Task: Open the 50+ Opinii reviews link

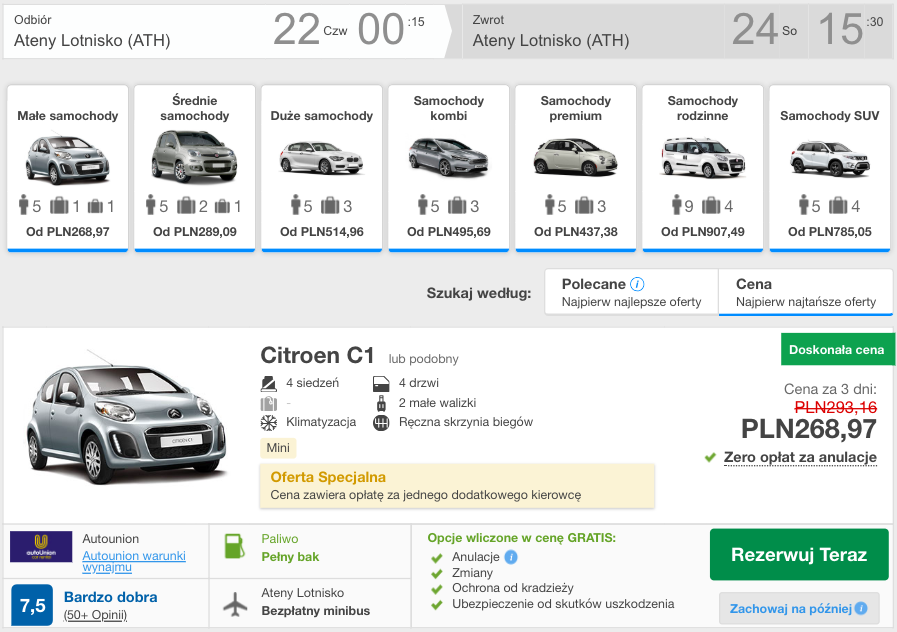Action: 96,615
